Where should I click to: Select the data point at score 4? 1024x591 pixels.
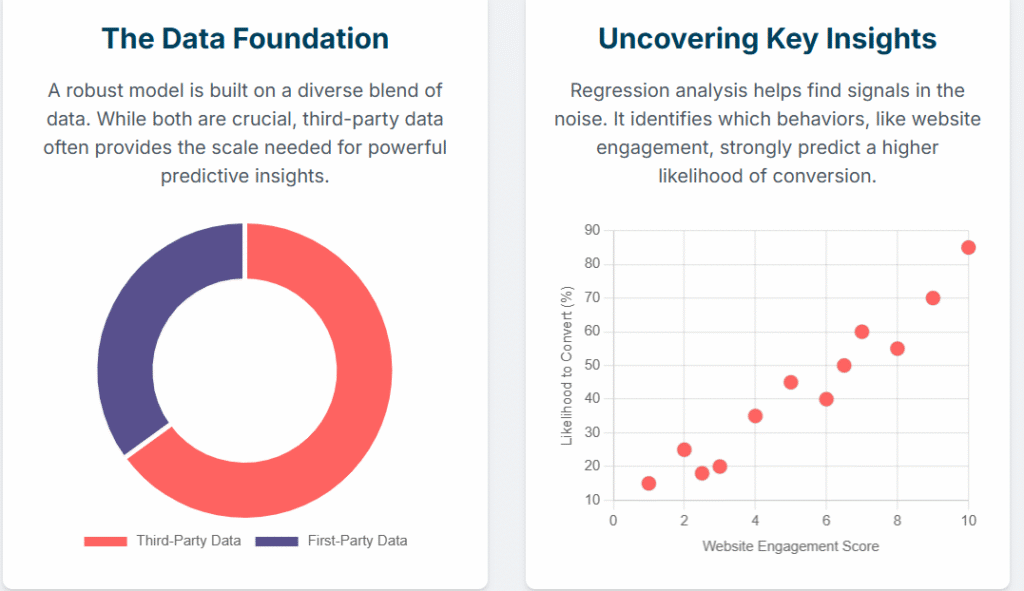(x=755, y=416)
